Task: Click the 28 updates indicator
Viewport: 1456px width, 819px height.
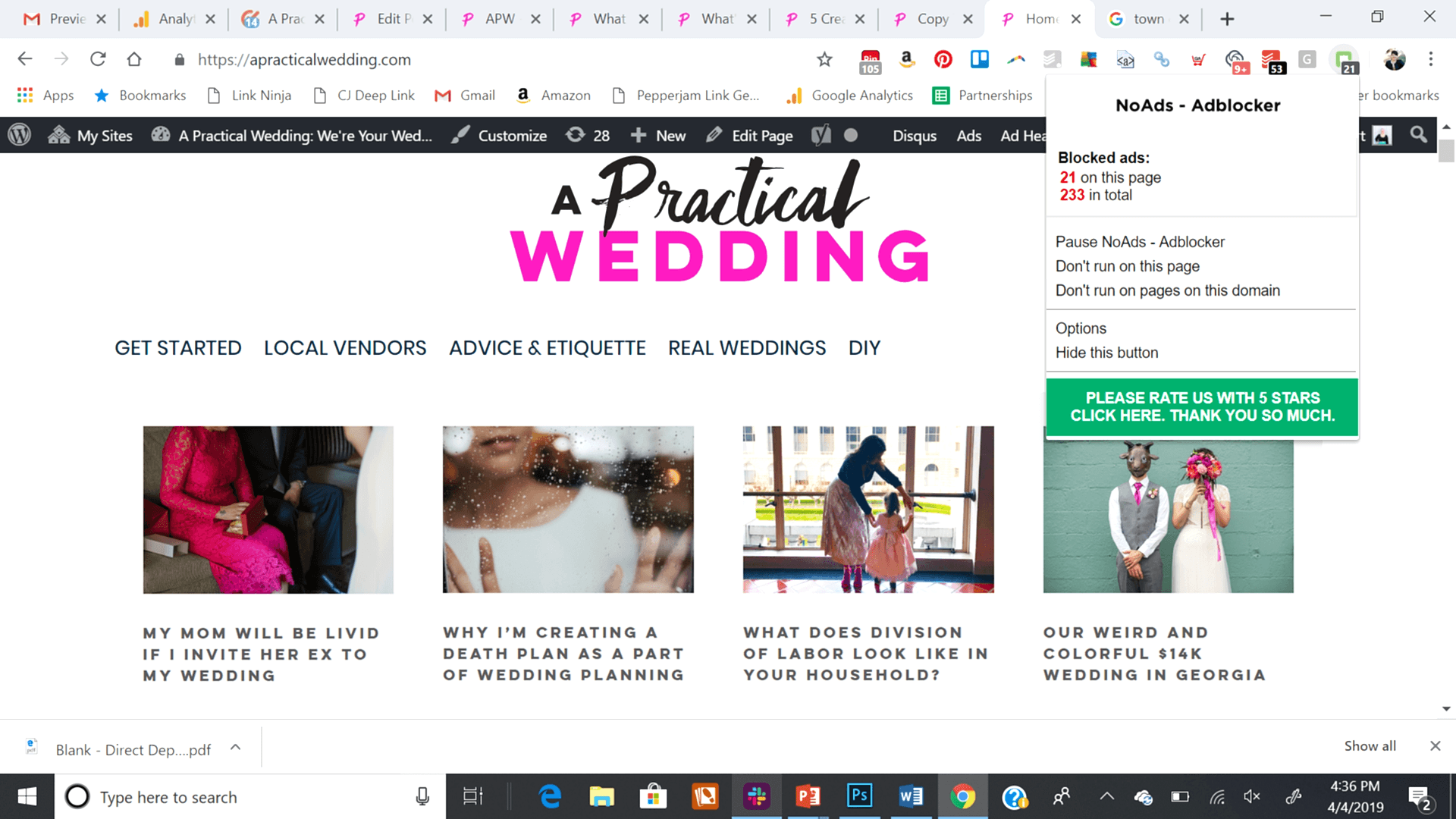Action: [x=588, y=136]
